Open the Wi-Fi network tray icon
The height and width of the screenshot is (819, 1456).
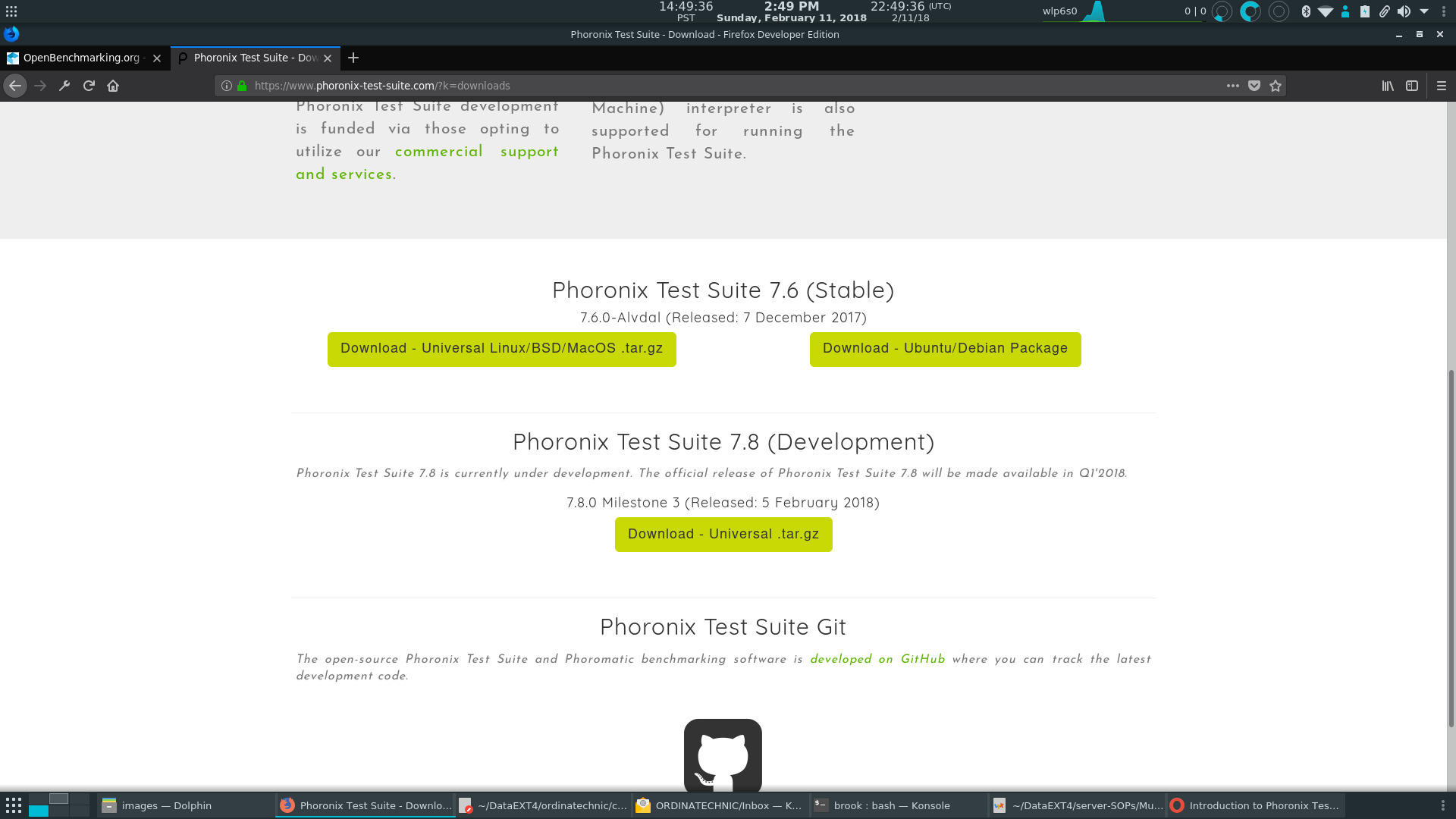tap(1325, 11)
